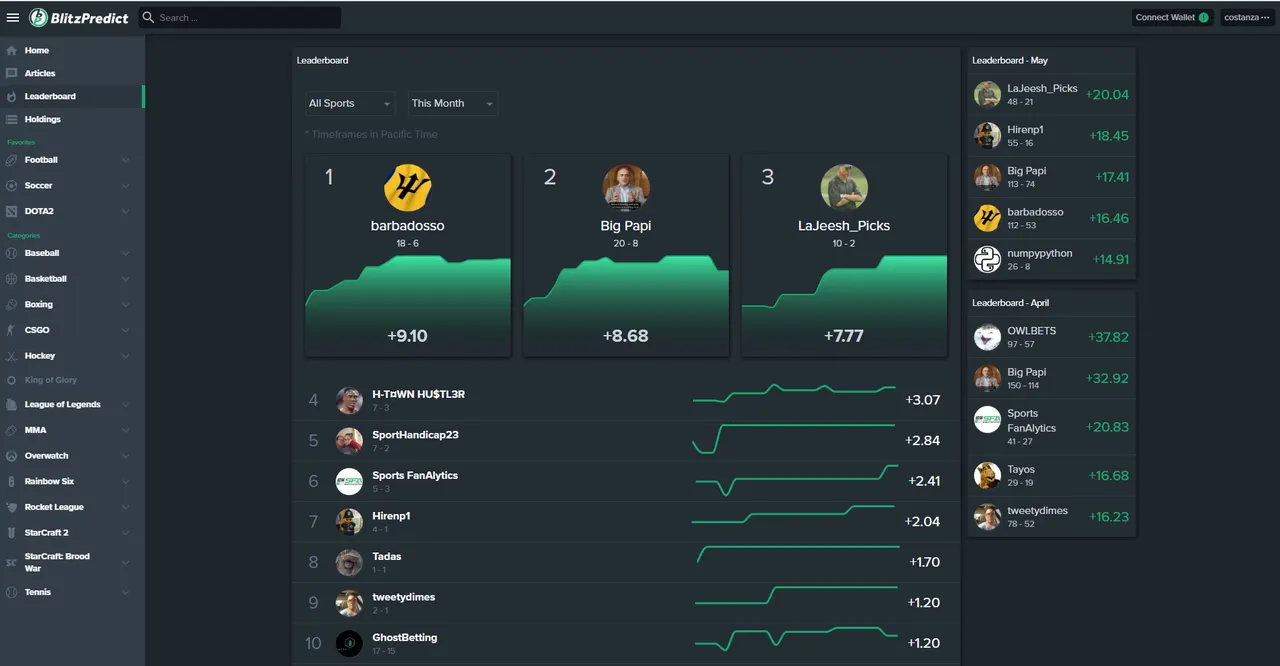The image size is (1280, 666).
Task: Open Big Papi's rank 2 card
Action: point(626,255)
